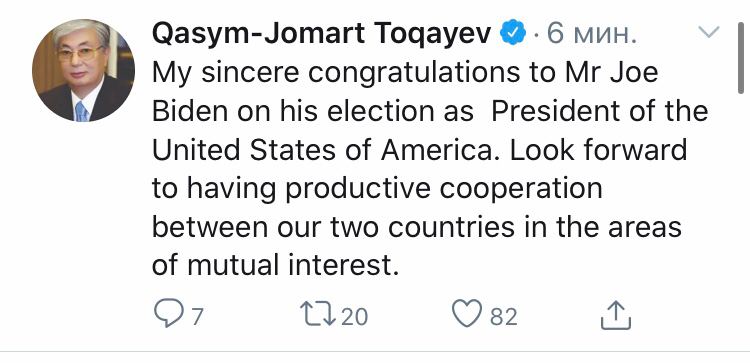Click 'between our two countries' text
This screenshot has width=750, height=363.
tap(334, 227)
